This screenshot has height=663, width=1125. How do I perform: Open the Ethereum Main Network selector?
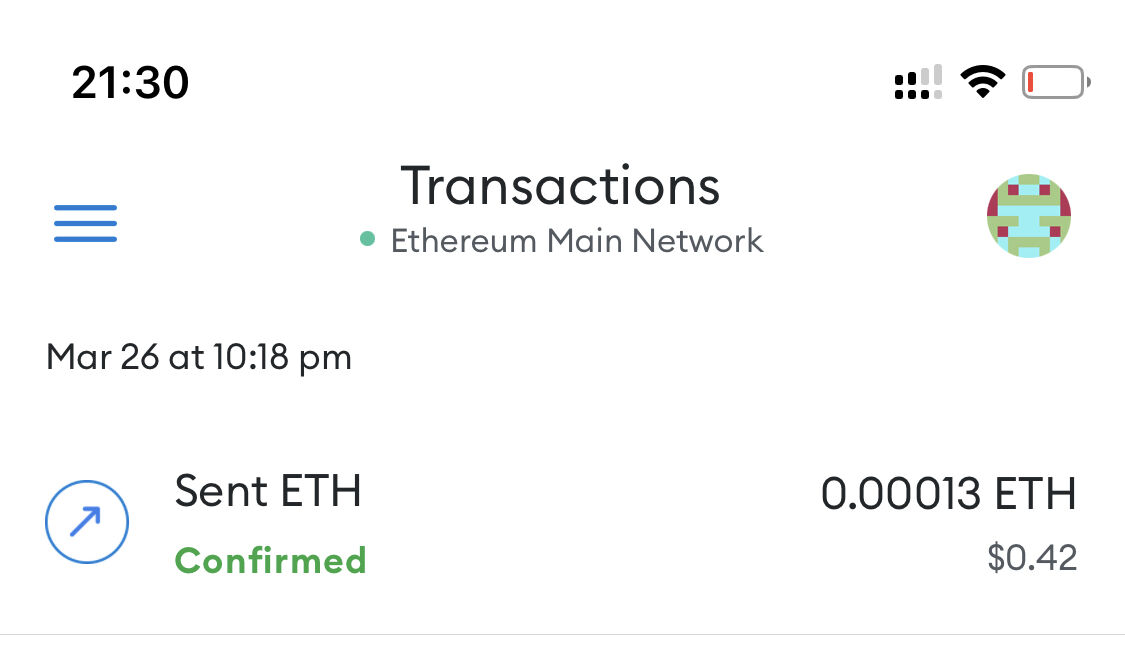tap(576, 241)
